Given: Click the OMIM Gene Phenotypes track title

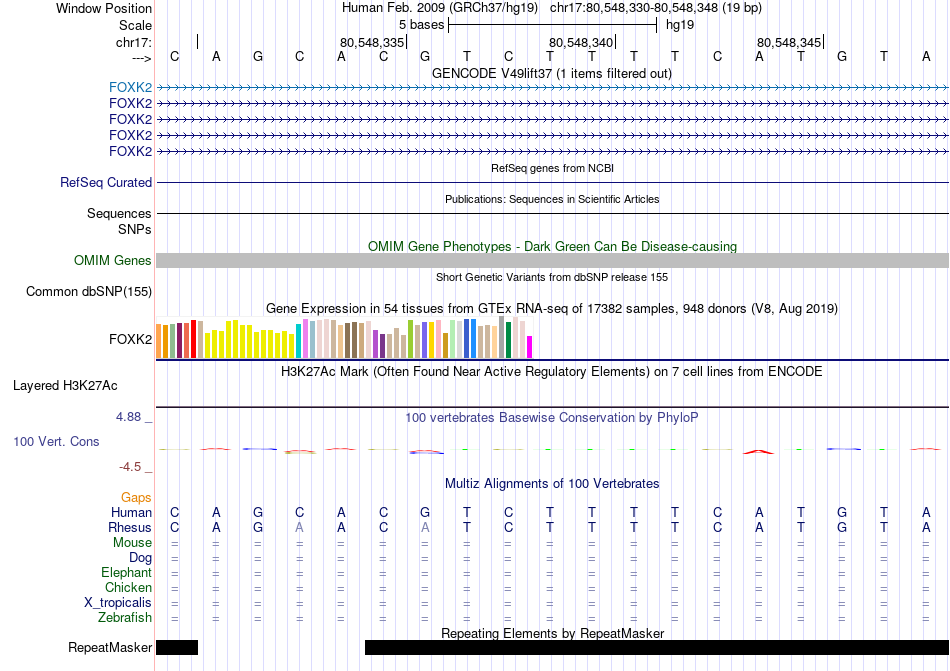Looking at the screenshot, I should [553, 246].
